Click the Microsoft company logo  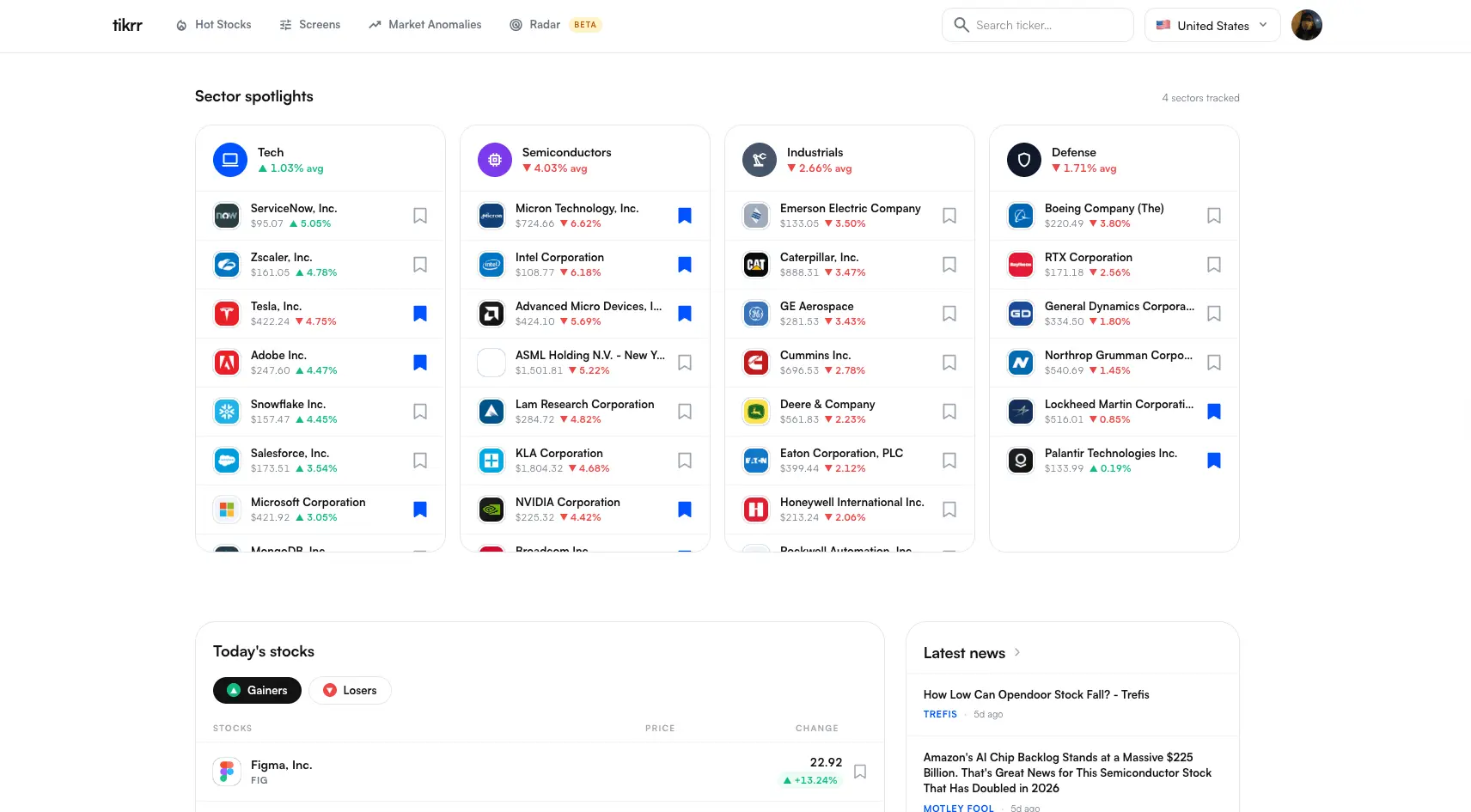click(227, 510)
